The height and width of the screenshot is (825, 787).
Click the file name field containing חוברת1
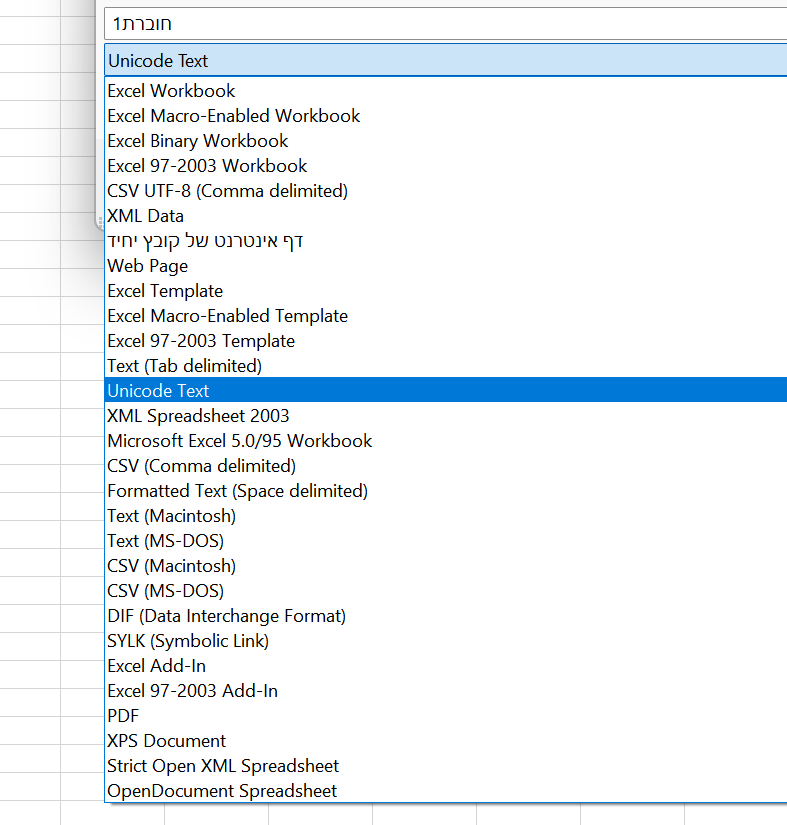[446, 24]
